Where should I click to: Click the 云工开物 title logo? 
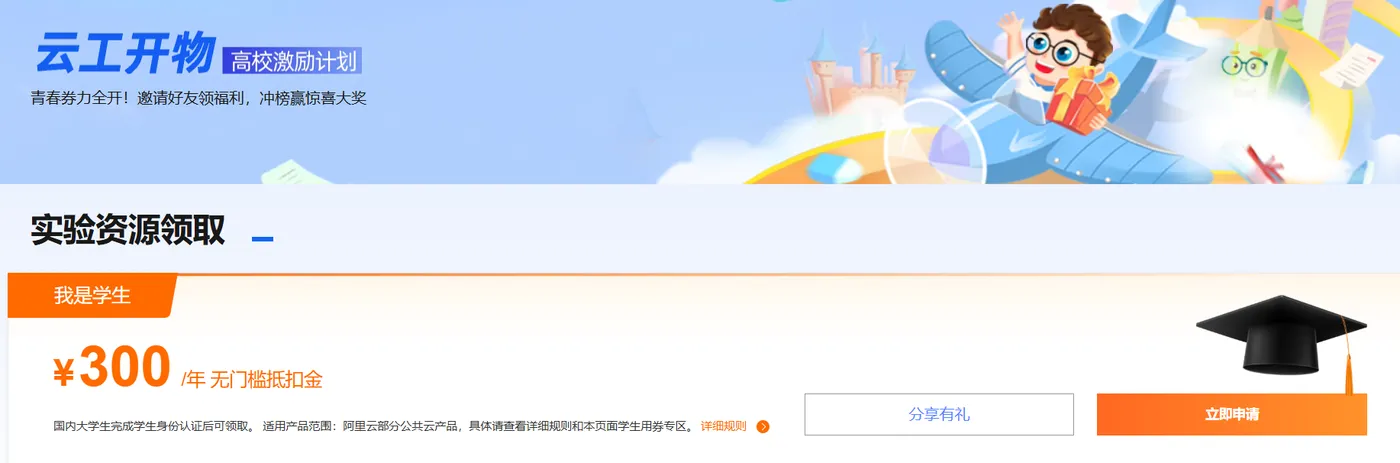pyautogui.click(x=125, y=52)
